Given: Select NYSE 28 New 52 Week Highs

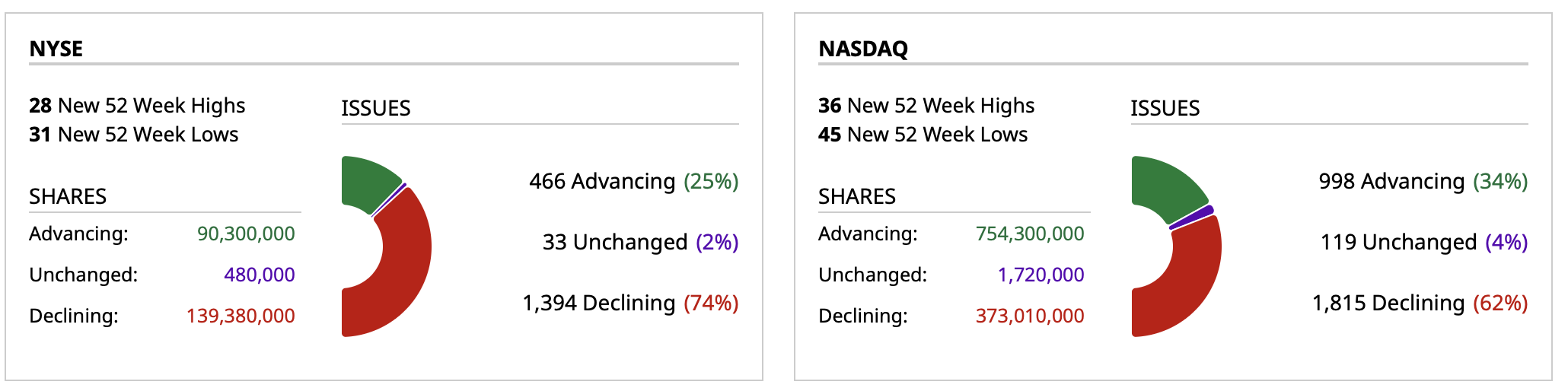Looking at the screenshot, I should point(137,106).
